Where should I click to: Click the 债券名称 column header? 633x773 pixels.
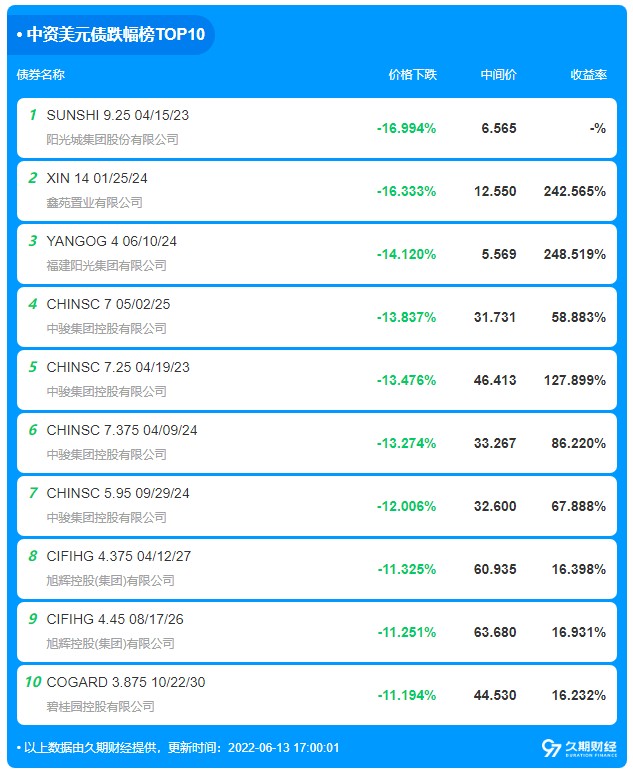tap(40, 74)
